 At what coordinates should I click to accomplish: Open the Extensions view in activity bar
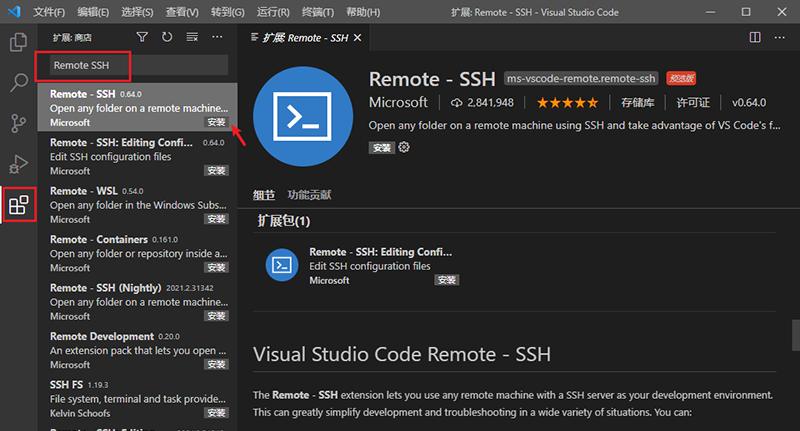(19, 205)
